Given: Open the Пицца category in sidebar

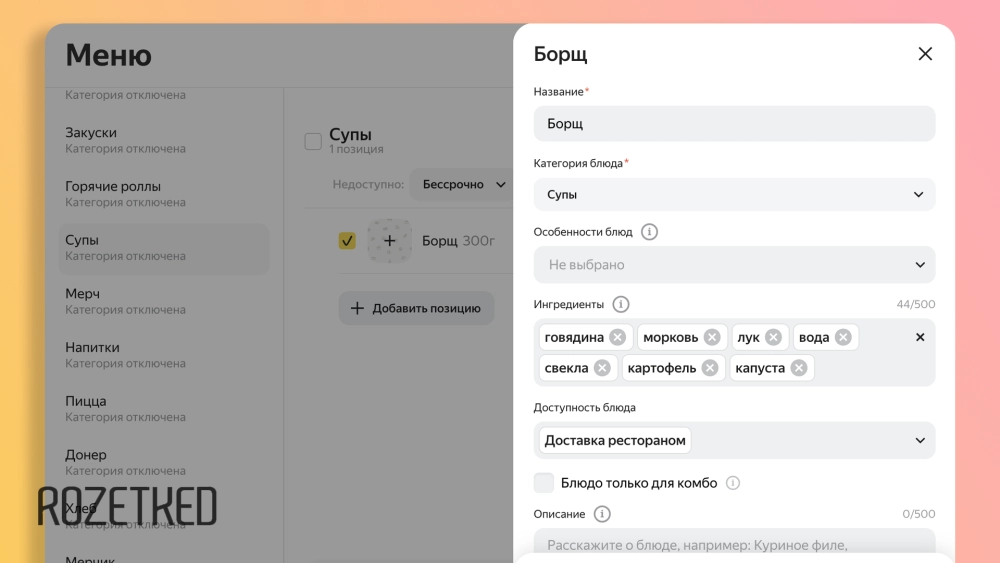Looking at the screenshot, I should [x=86, y=402].
